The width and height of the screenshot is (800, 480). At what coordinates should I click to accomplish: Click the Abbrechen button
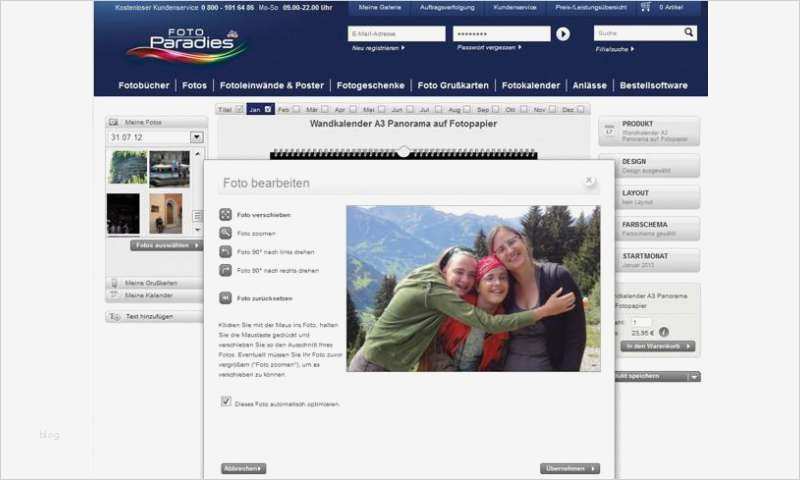click(243, 468)
